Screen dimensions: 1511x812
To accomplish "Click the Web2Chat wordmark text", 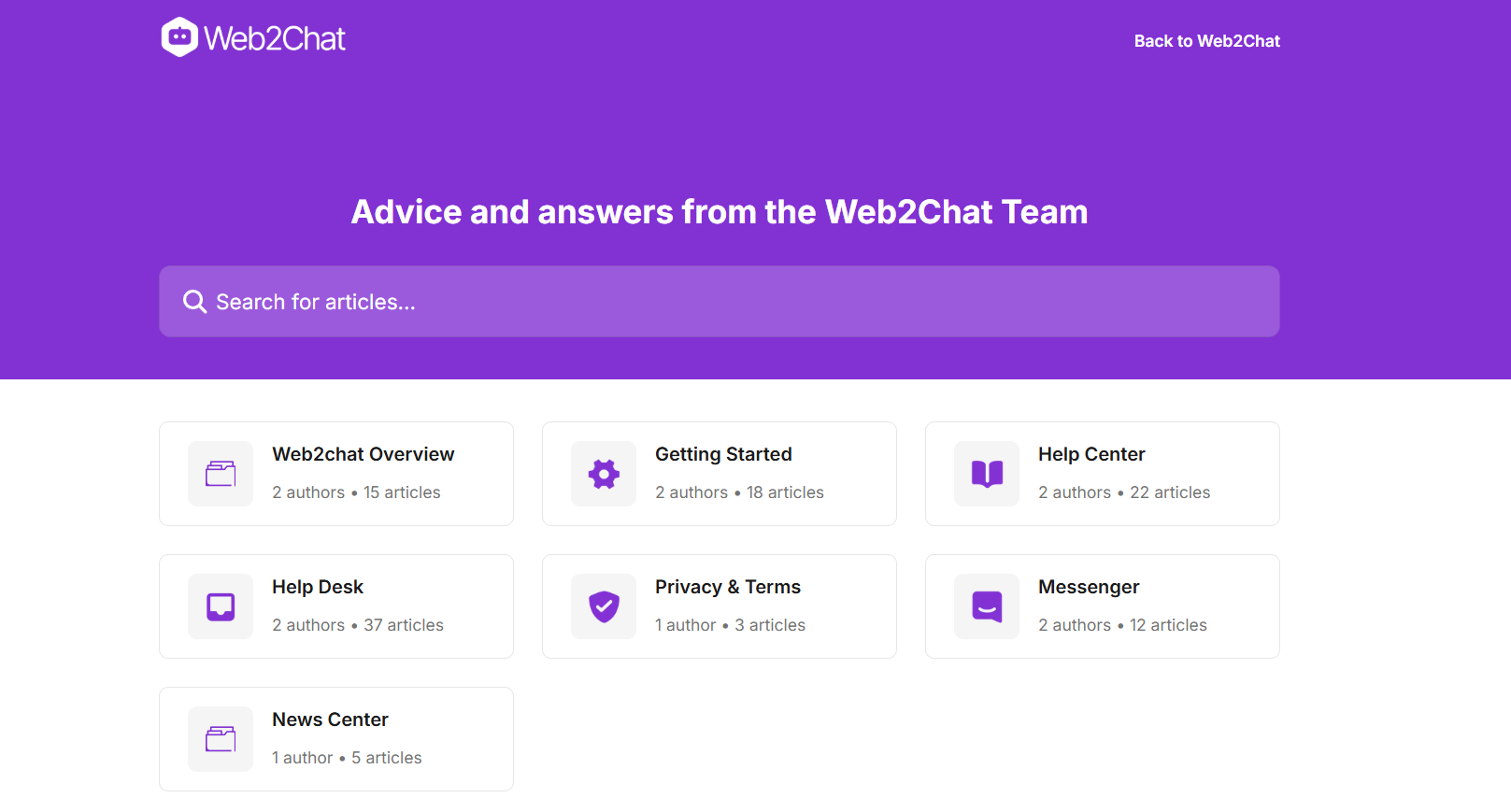I will pos(275,38).
